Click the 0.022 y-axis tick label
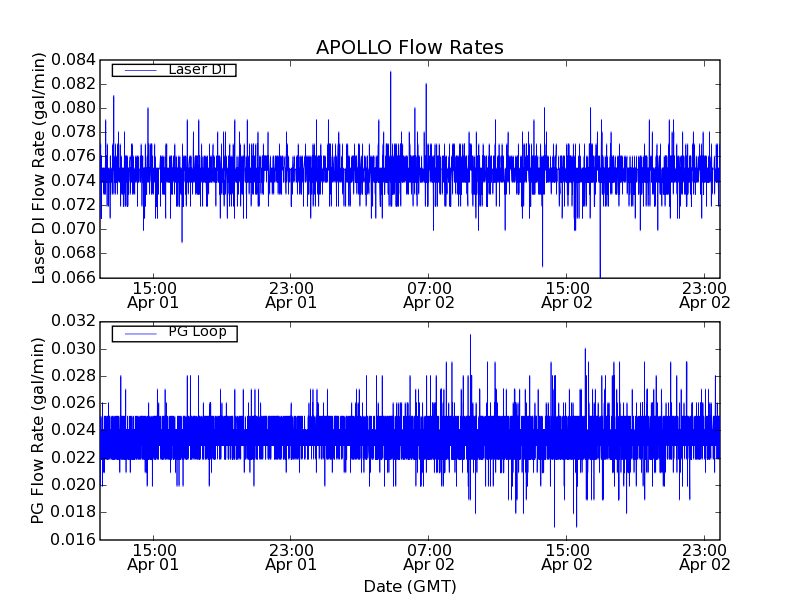This screenshot has height=600, width=800. (73, 458)
